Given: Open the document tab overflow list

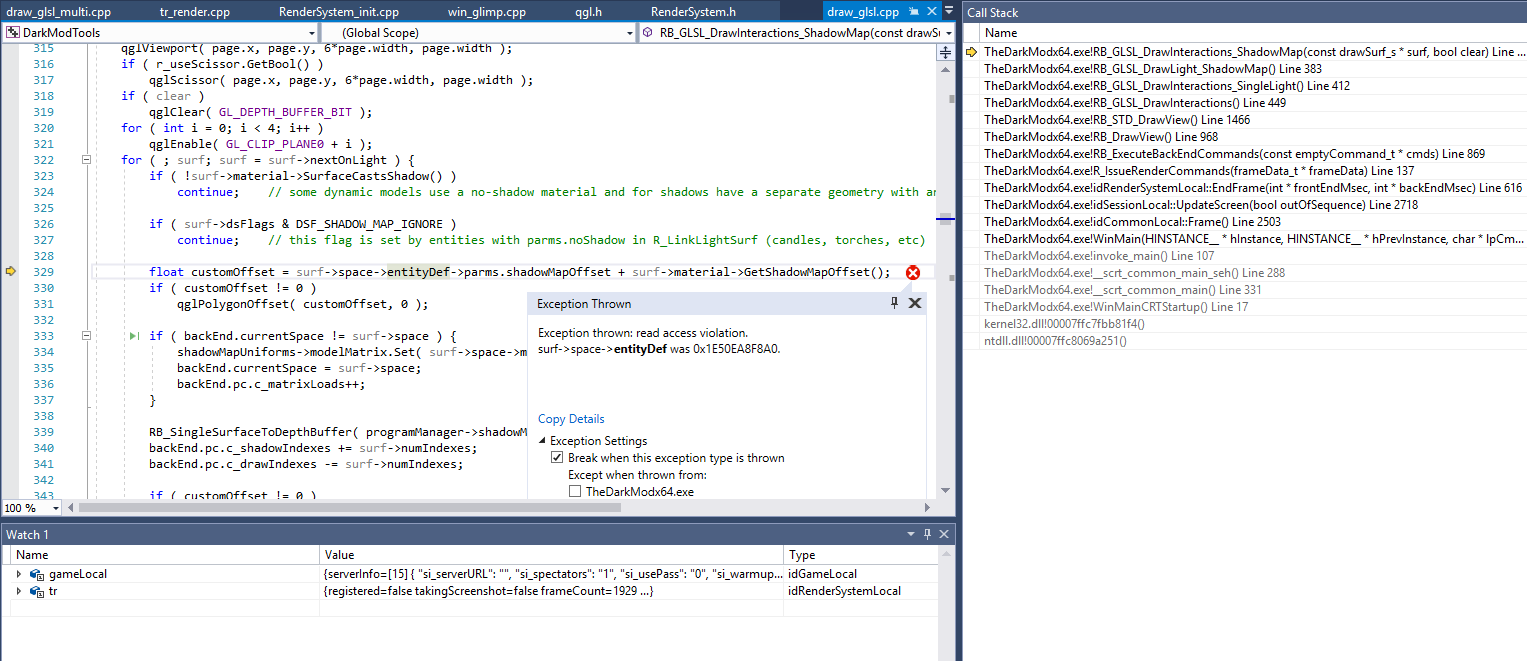Looking at the screenshot, I should click(x=948, y=12).
